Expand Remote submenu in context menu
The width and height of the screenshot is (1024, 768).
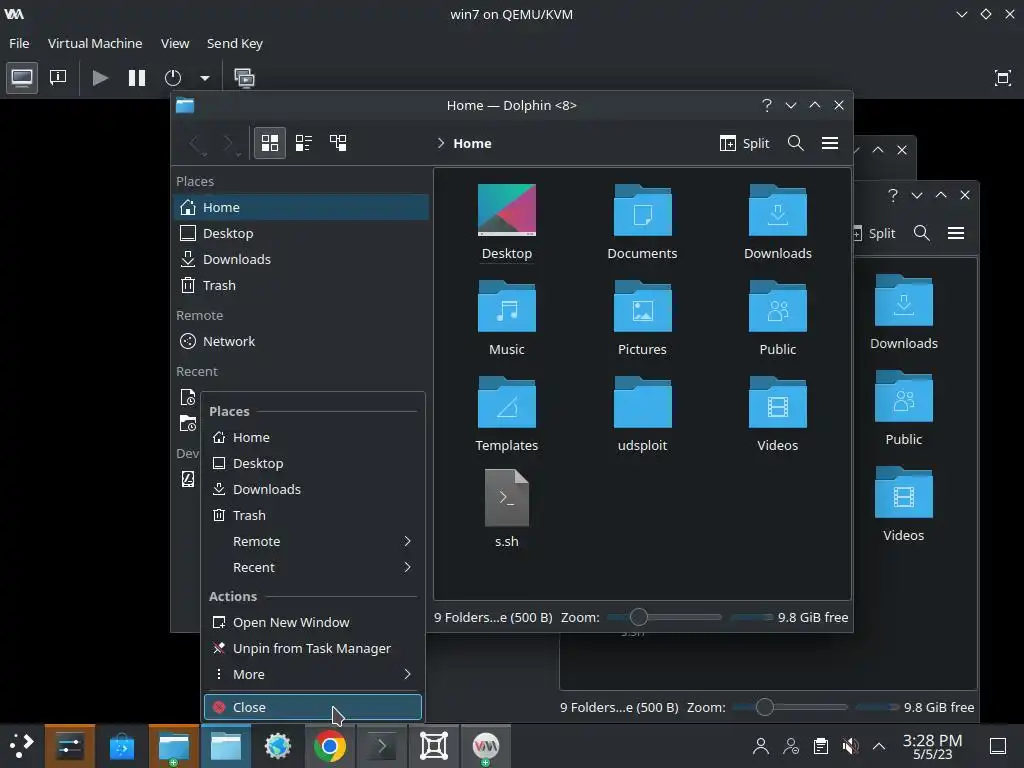pyautogui.click(x=313, y=541)
